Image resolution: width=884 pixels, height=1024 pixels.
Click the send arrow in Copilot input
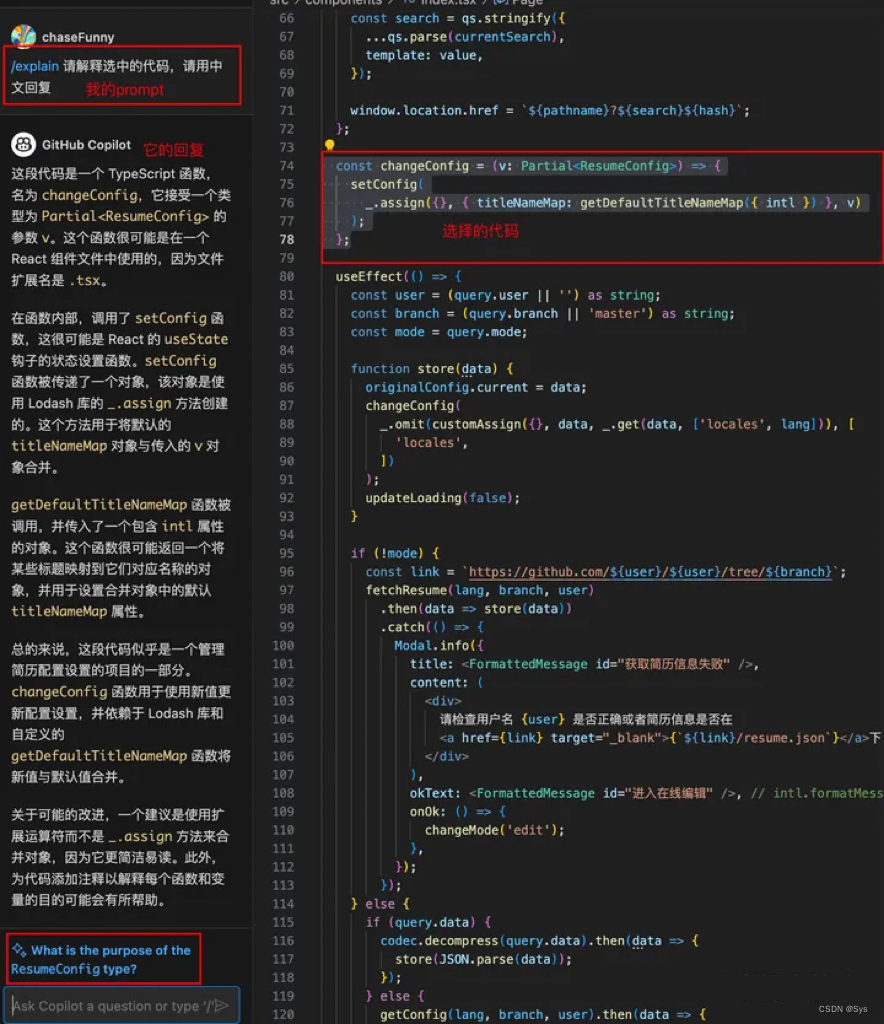(222, 1005)
